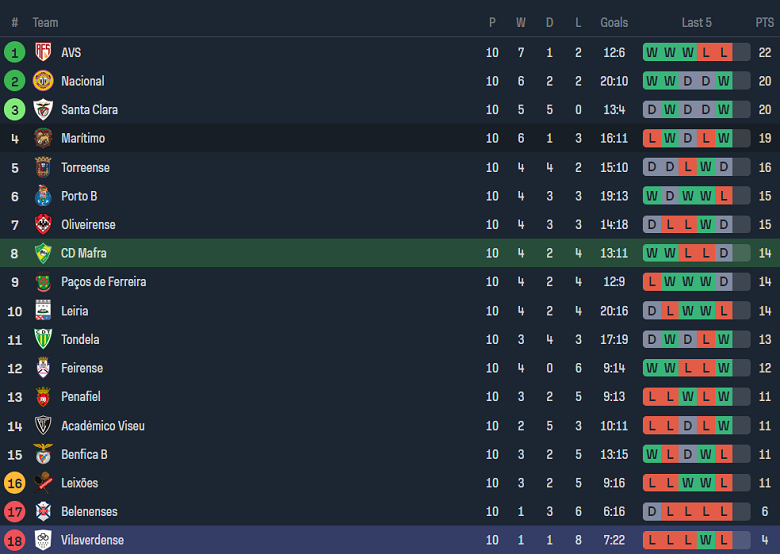Viewport: 780px width, 554px height.
Task: Click the Benfica B eagle crest
Action: 43,454
